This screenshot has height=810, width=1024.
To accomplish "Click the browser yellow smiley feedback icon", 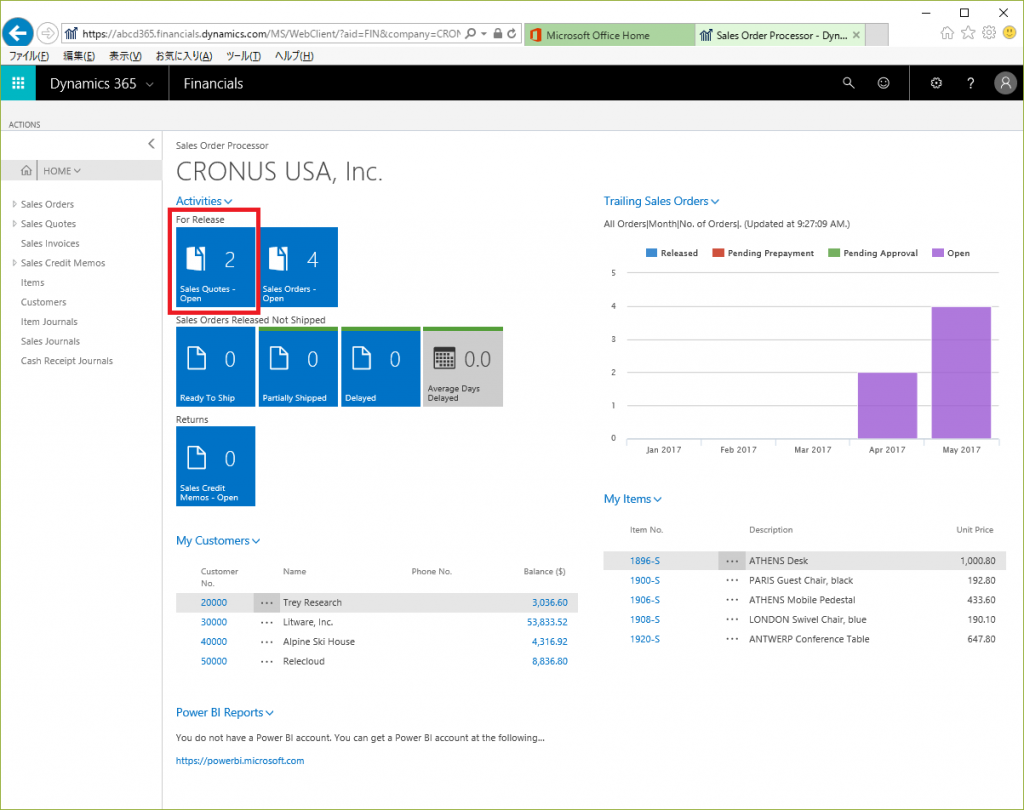I will click(1009, 33).
